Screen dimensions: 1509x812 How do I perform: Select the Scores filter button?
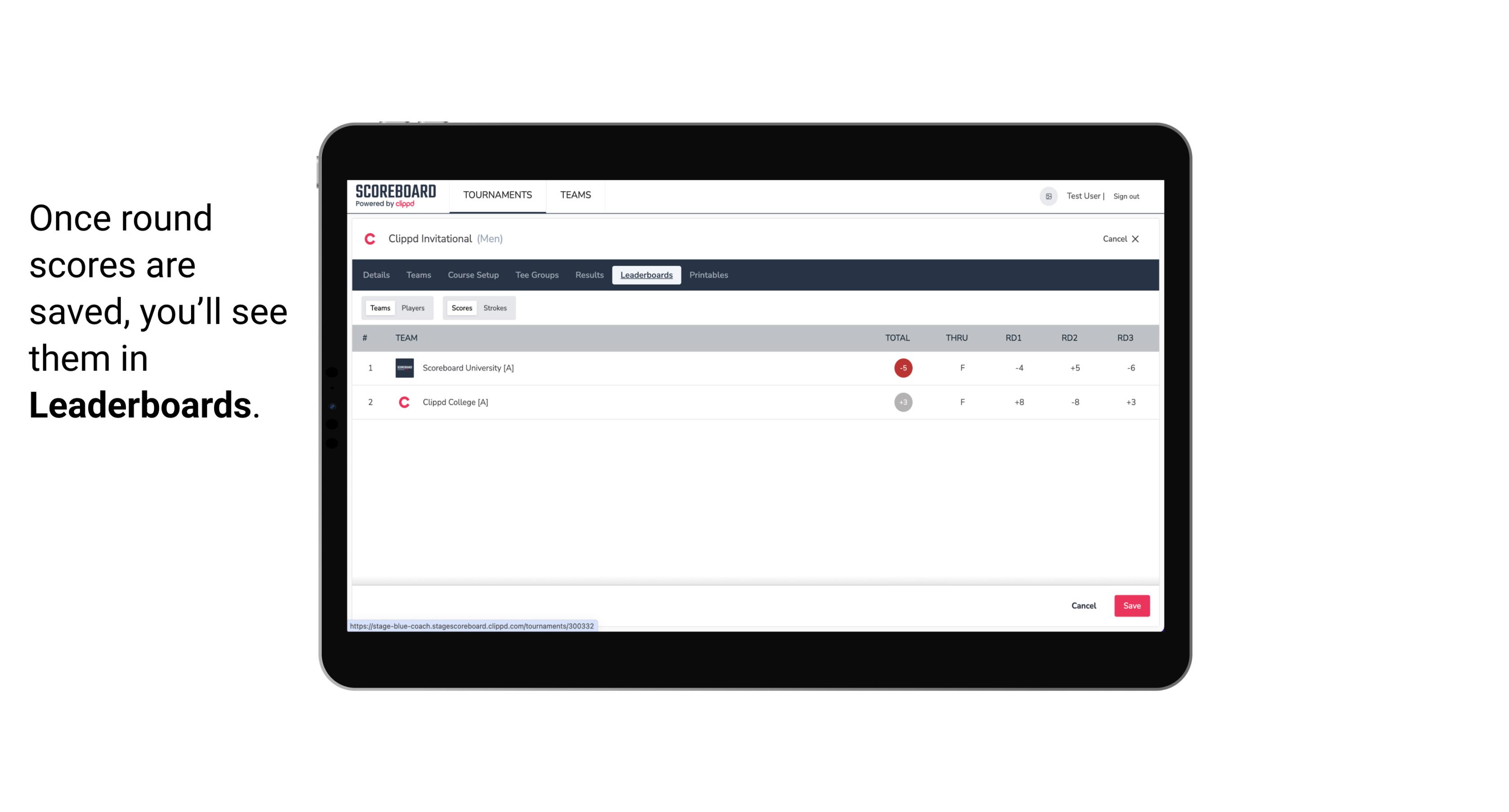coord(462,308)
